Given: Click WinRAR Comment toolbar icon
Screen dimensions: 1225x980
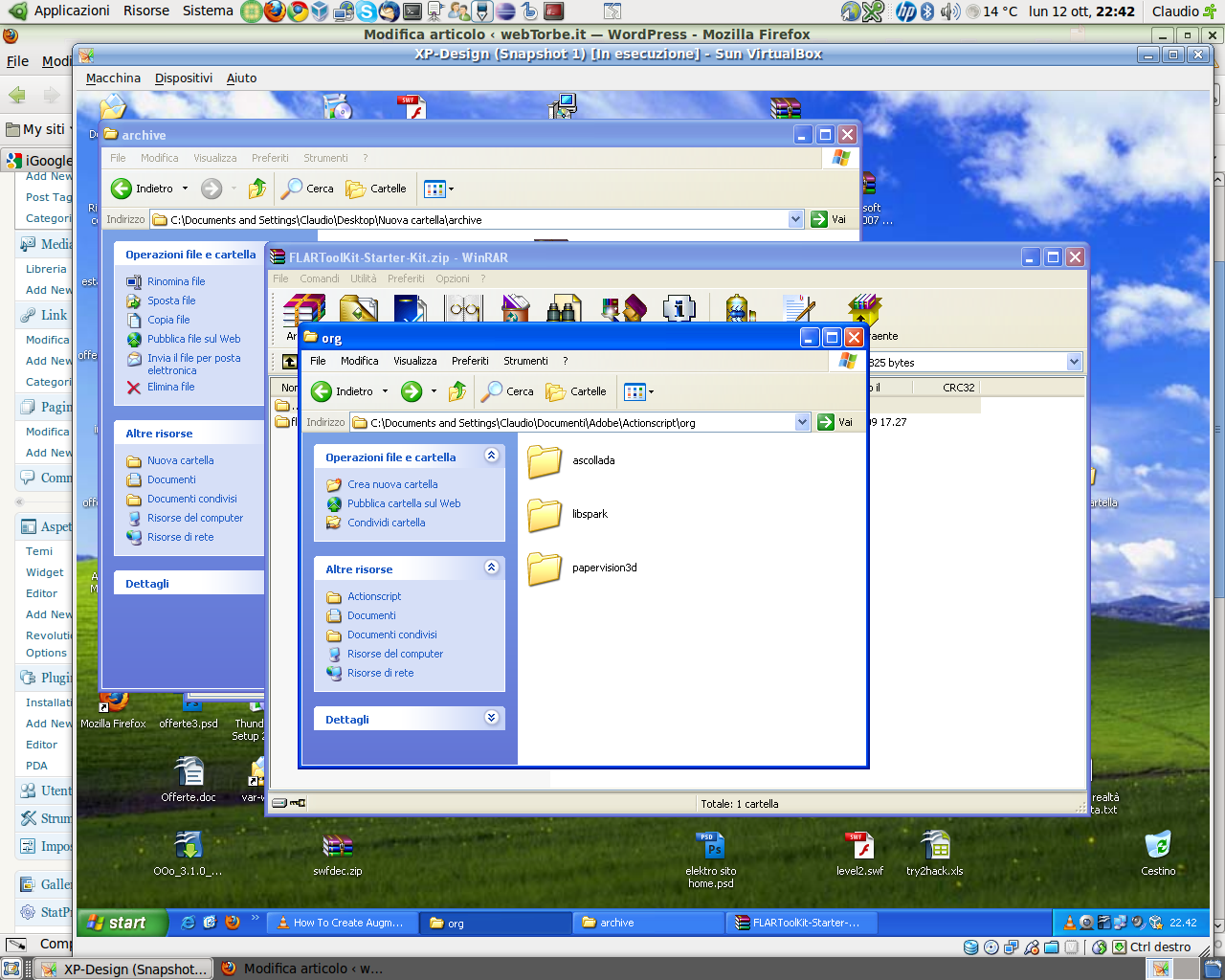Looking at the screenshot, I should tap(799, 310).
